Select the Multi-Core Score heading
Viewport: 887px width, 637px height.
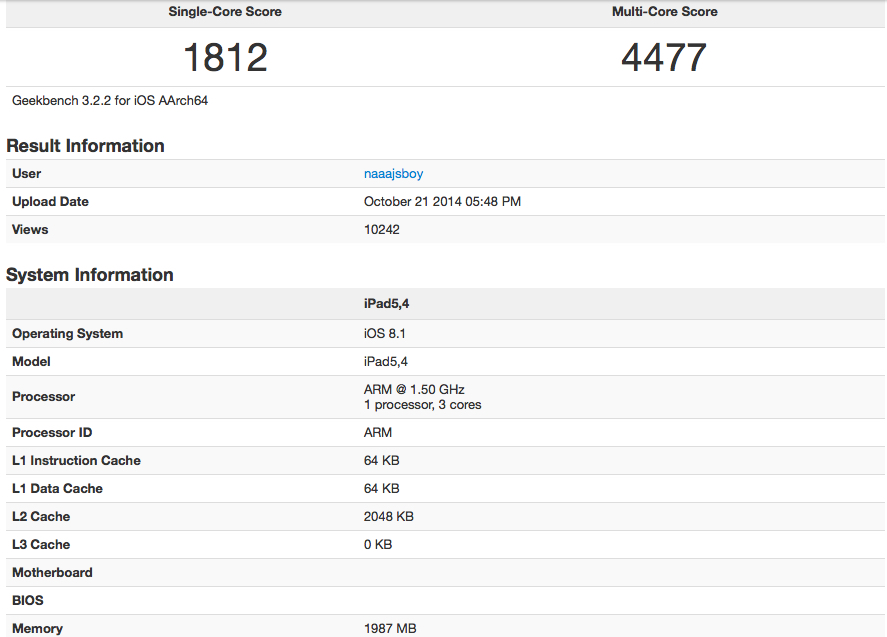665,12
